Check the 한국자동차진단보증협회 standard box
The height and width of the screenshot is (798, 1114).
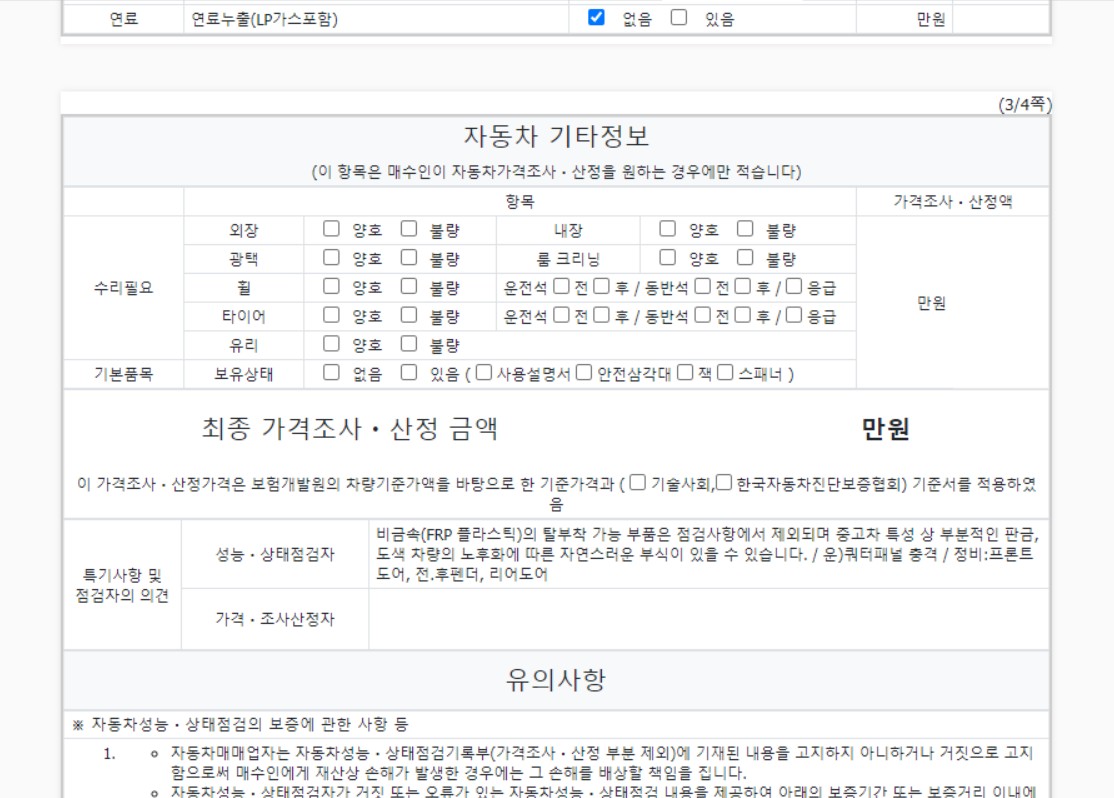tap(724, 483)
